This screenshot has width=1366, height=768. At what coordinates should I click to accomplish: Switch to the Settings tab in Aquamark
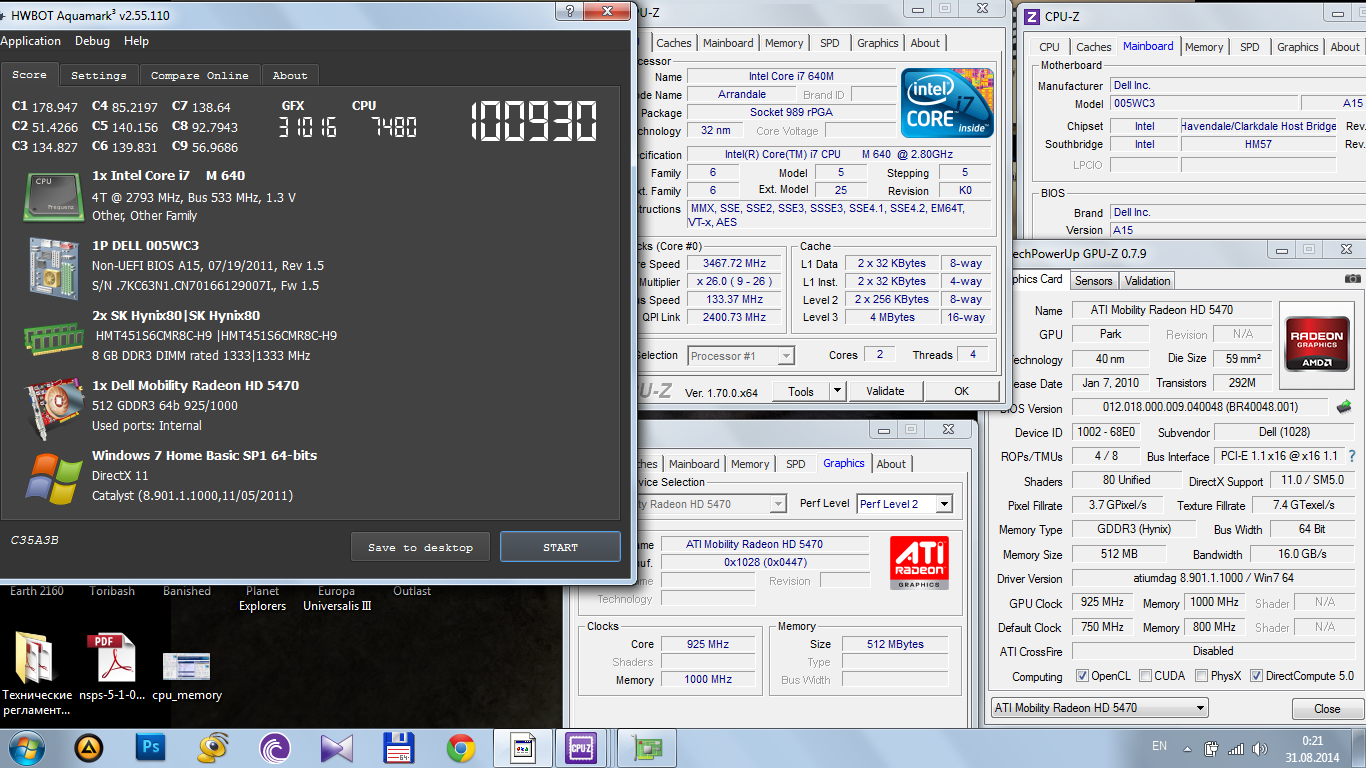pos(99,75)
